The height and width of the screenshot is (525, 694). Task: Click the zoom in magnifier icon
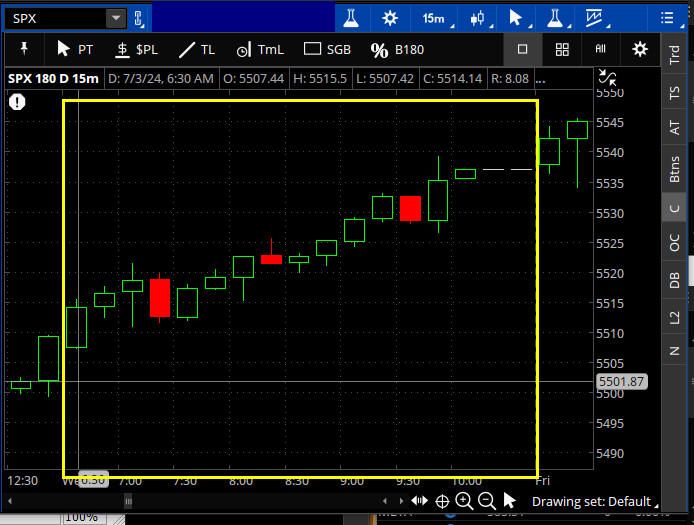464,501
